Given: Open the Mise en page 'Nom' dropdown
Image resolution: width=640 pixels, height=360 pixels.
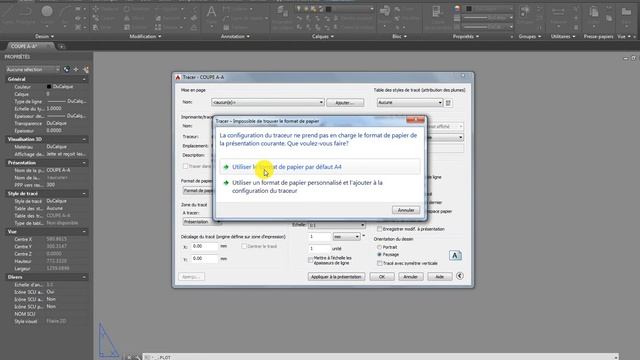Looking at the screenshot, I should (x=268, y=102).
